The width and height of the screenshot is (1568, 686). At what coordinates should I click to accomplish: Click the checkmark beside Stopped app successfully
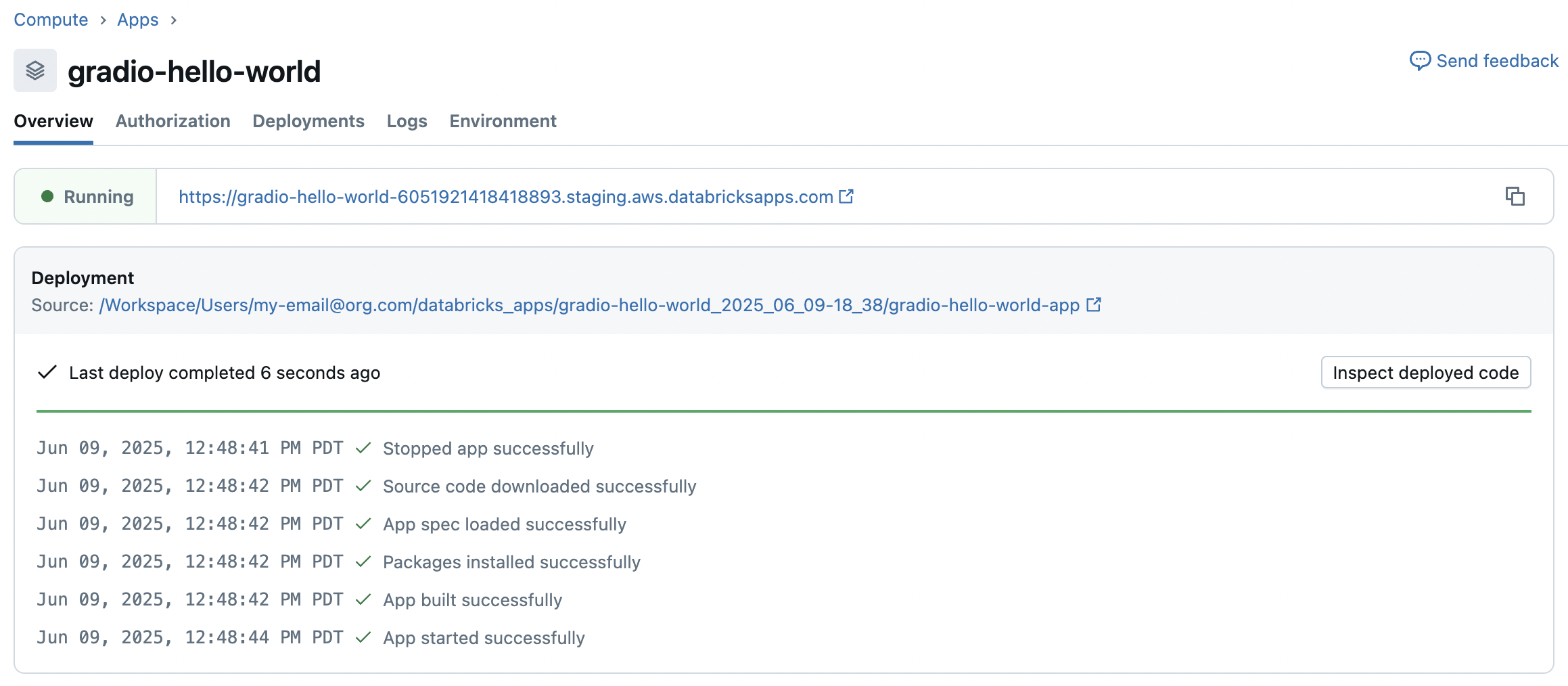364,448
